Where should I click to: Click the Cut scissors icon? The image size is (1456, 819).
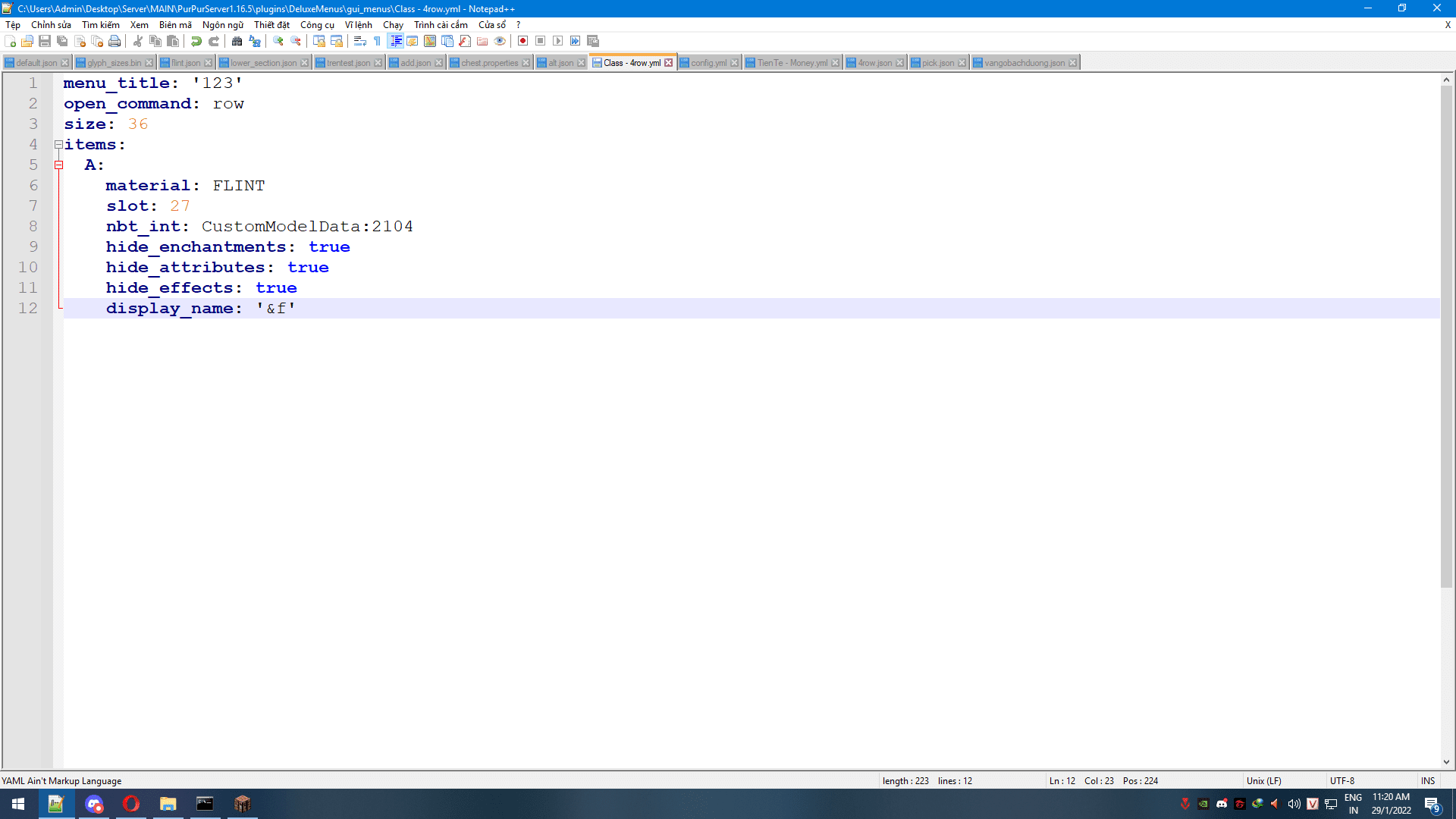pos(138,41)
